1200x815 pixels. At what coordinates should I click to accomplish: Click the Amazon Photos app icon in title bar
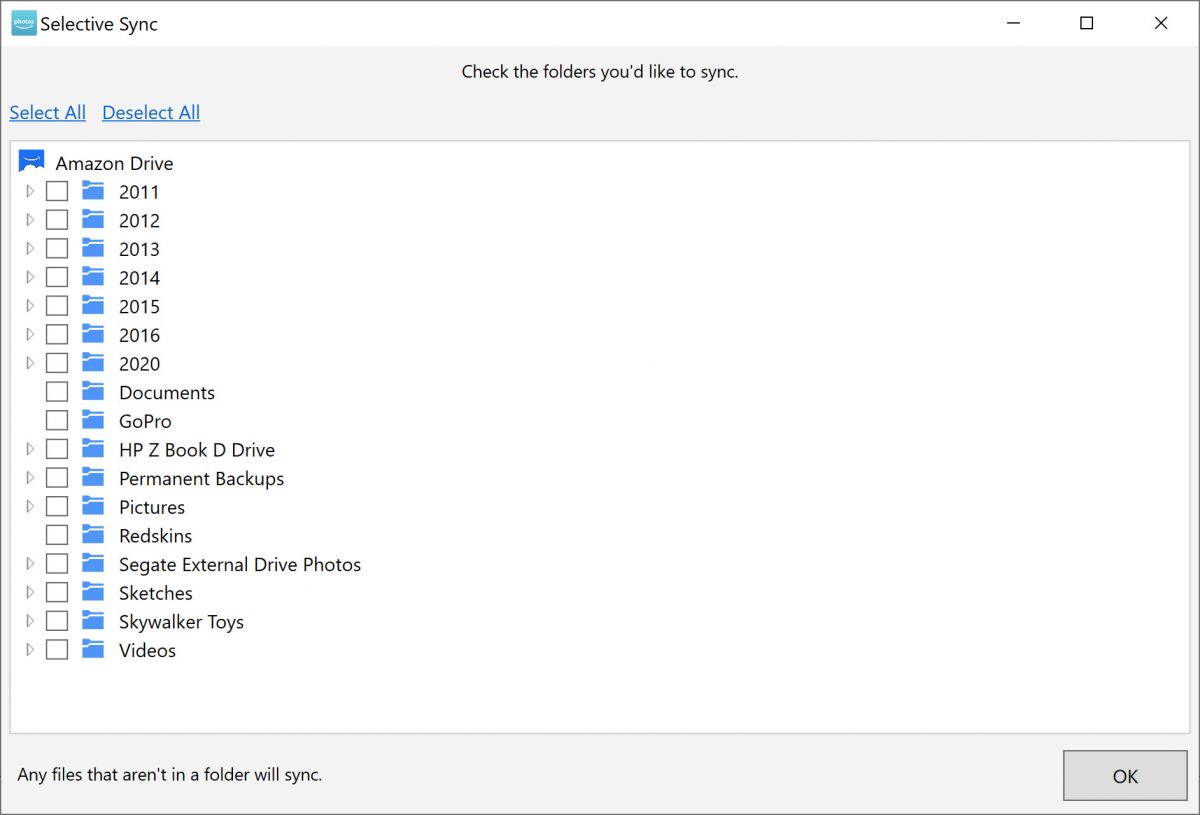pos(23,24)
